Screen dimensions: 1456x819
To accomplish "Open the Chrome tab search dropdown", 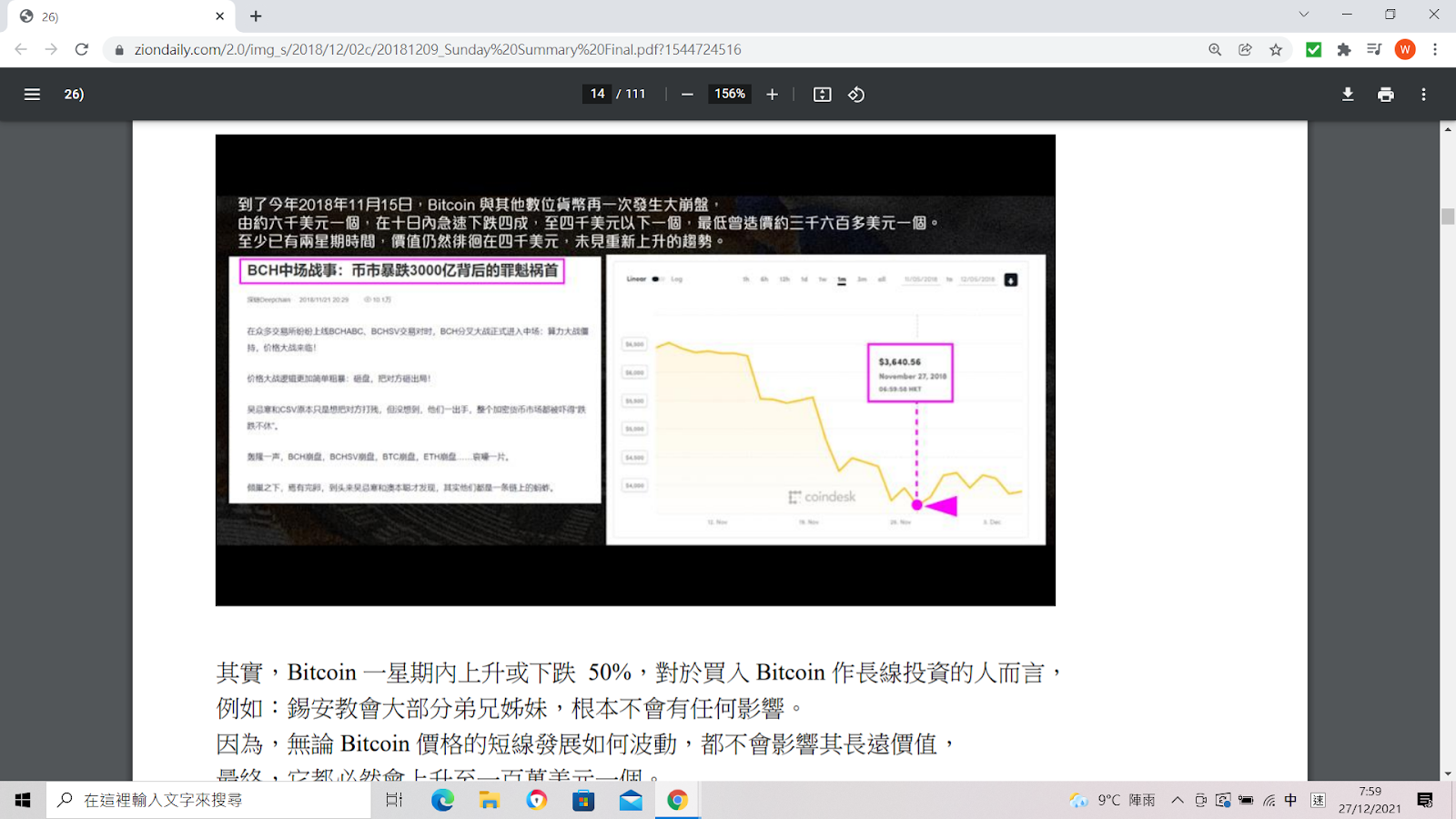I will tap(1303, 15).
